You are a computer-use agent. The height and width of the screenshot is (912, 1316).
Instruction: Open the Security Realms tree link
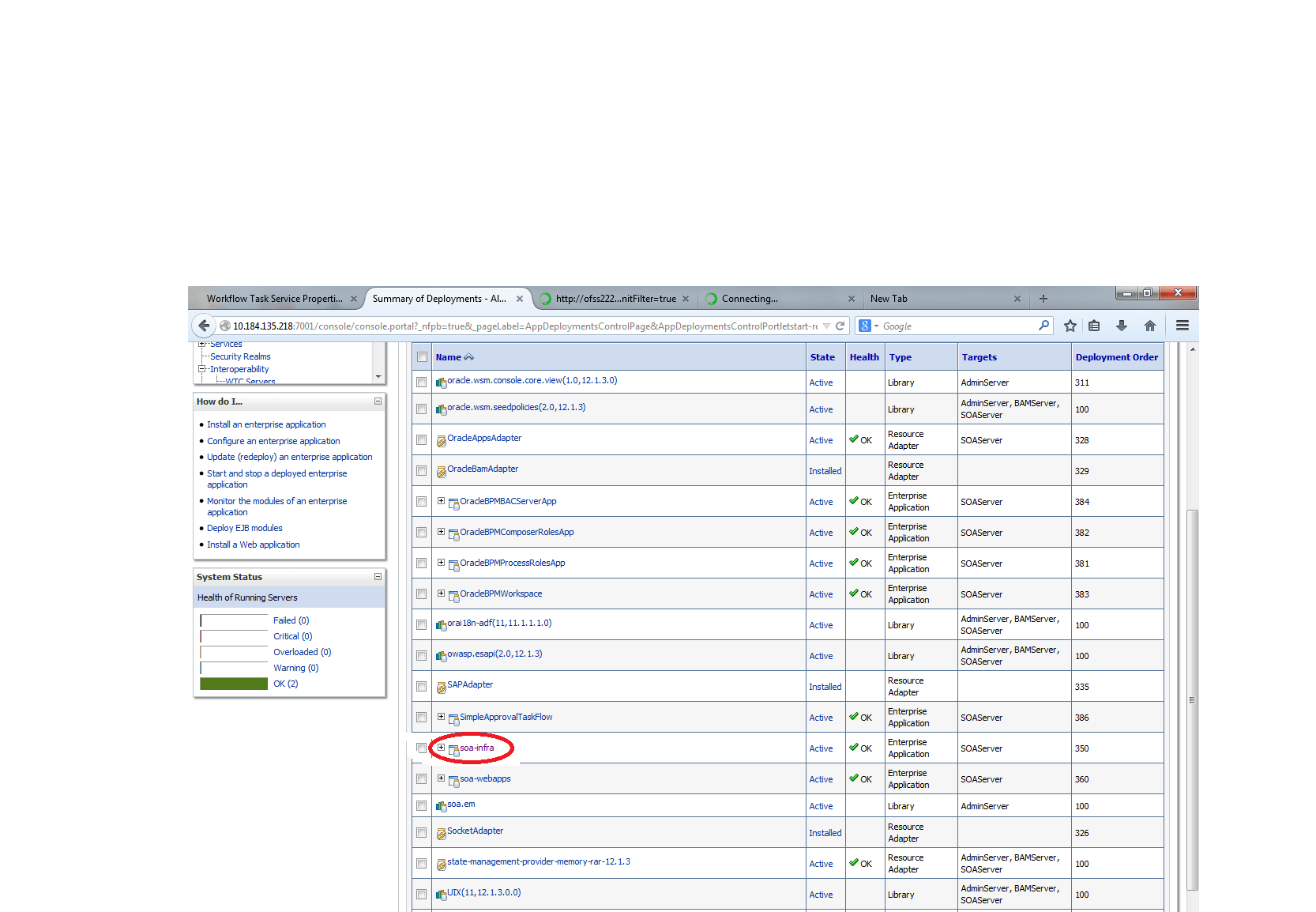point(240,356)
